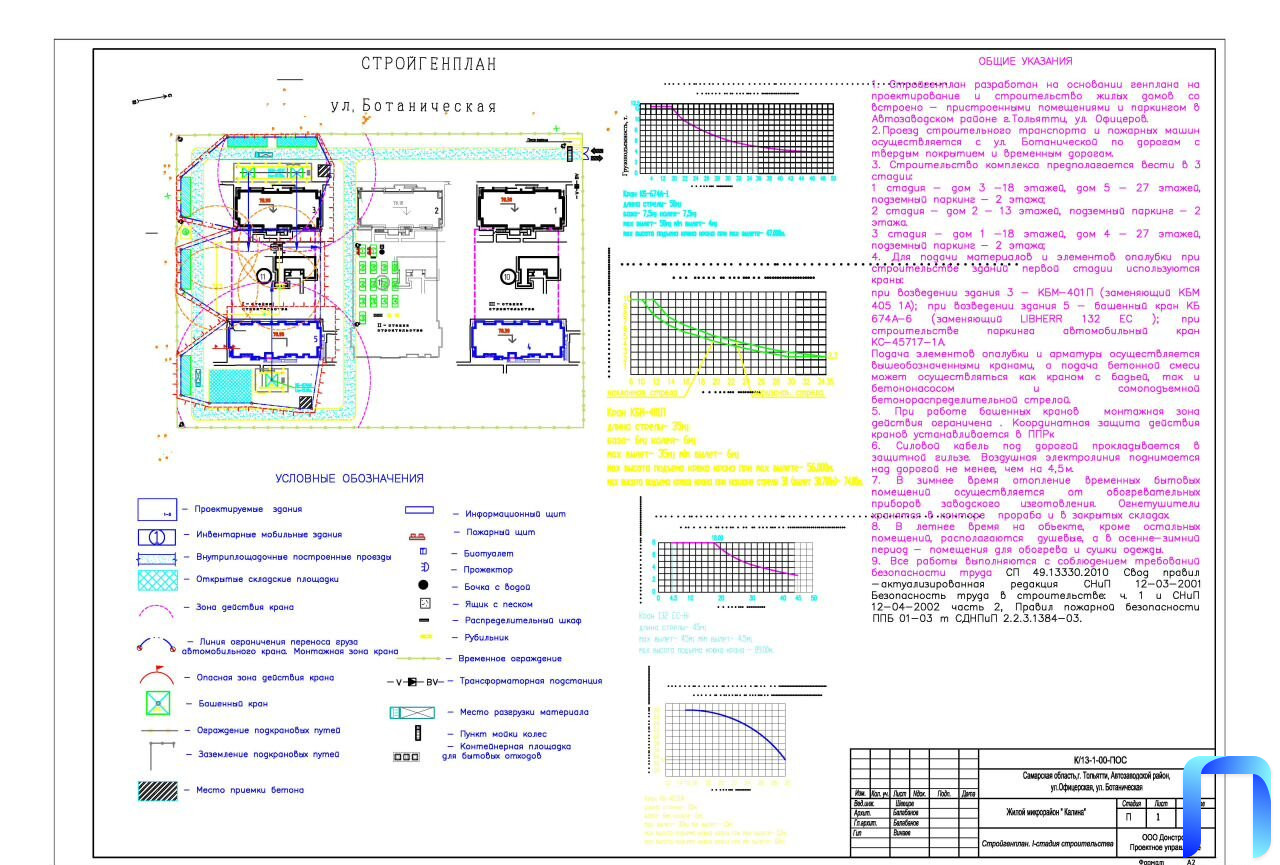Image resolution: width=1280 pixels, height=865 pixels.
Task: Click the black hatched concrete receiving symbol
Action: click(157, 790)
